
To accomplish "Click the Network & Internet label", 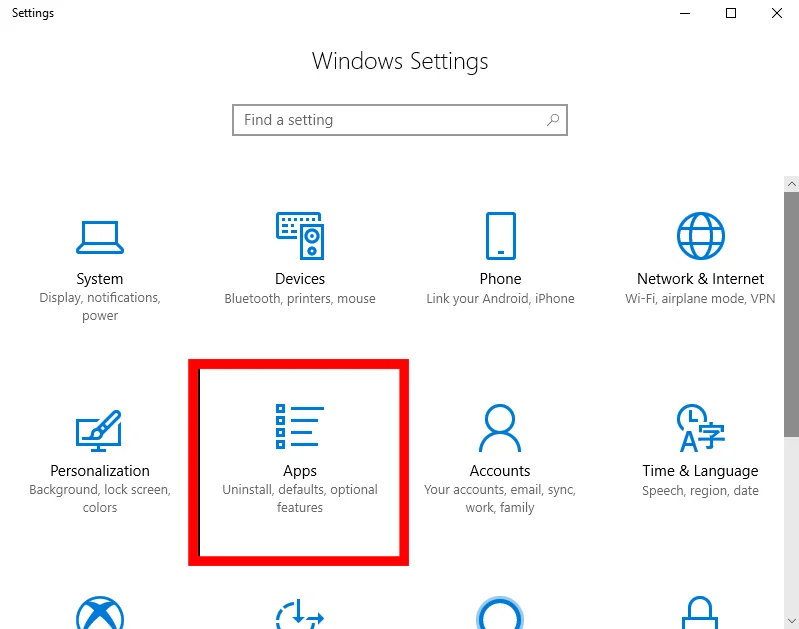I will point(701,279).
